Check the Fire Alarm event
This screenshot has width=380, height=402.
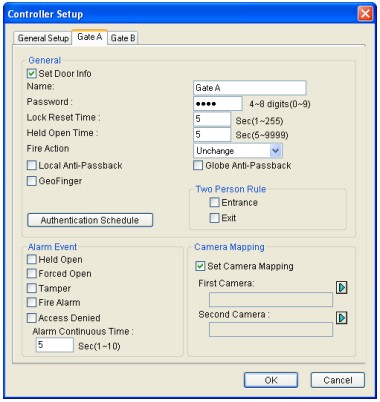pos(32,302)
